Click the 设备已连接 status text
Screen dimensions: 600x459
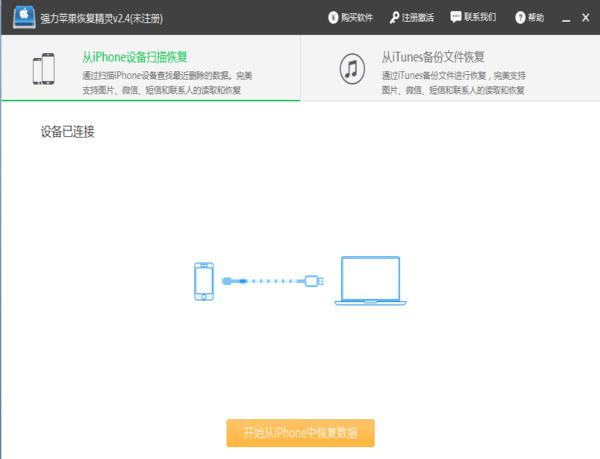coord(67,132)
